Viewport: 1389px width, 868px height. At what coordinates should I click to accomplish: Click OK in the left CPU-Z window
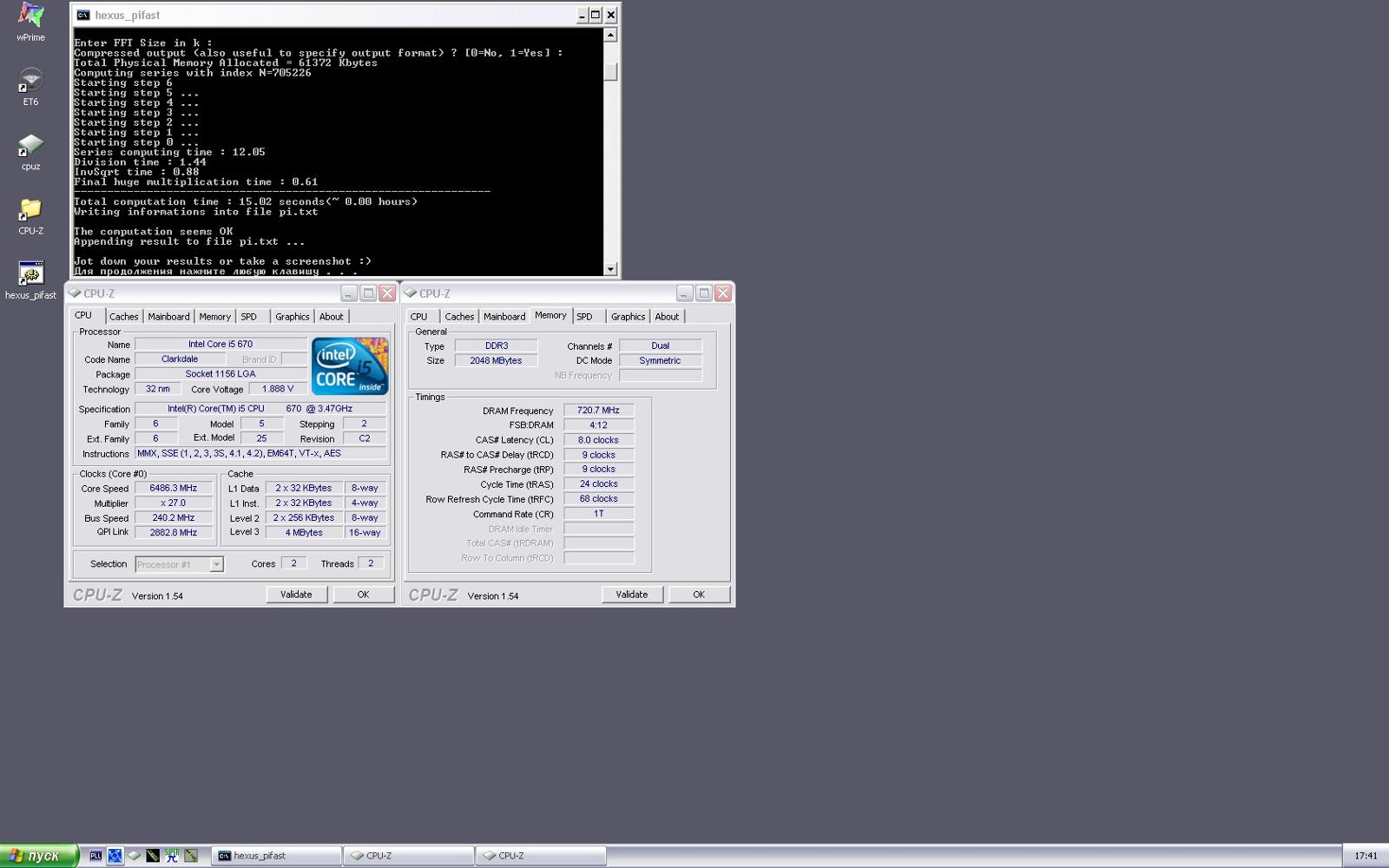(363, 595)
